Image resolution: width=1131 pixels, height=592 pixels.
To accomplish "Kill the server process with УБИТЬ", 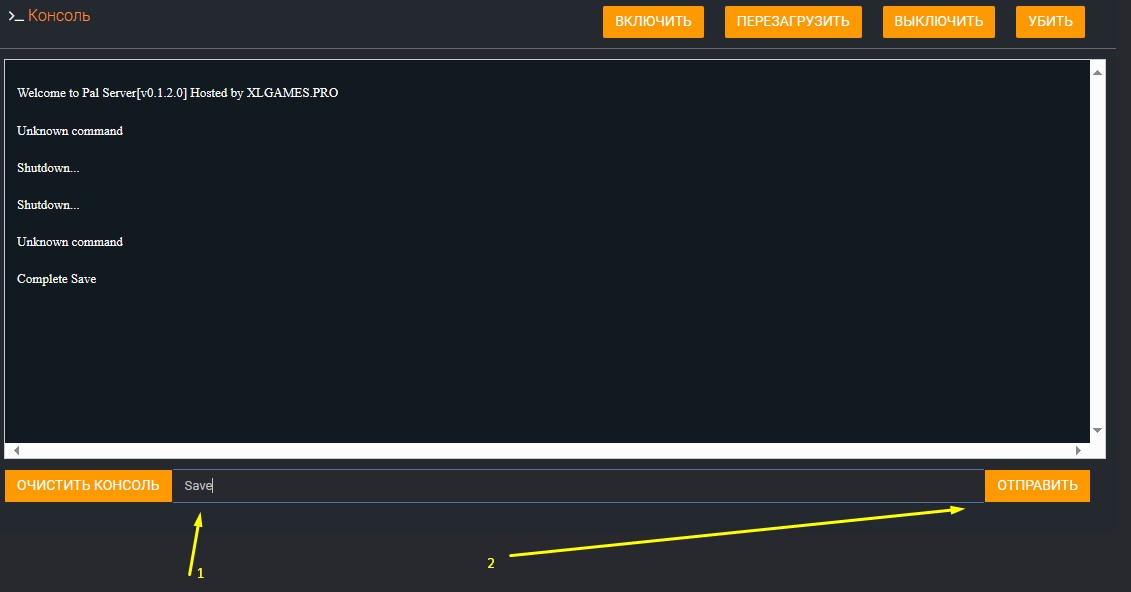I will coord(1050,21).
